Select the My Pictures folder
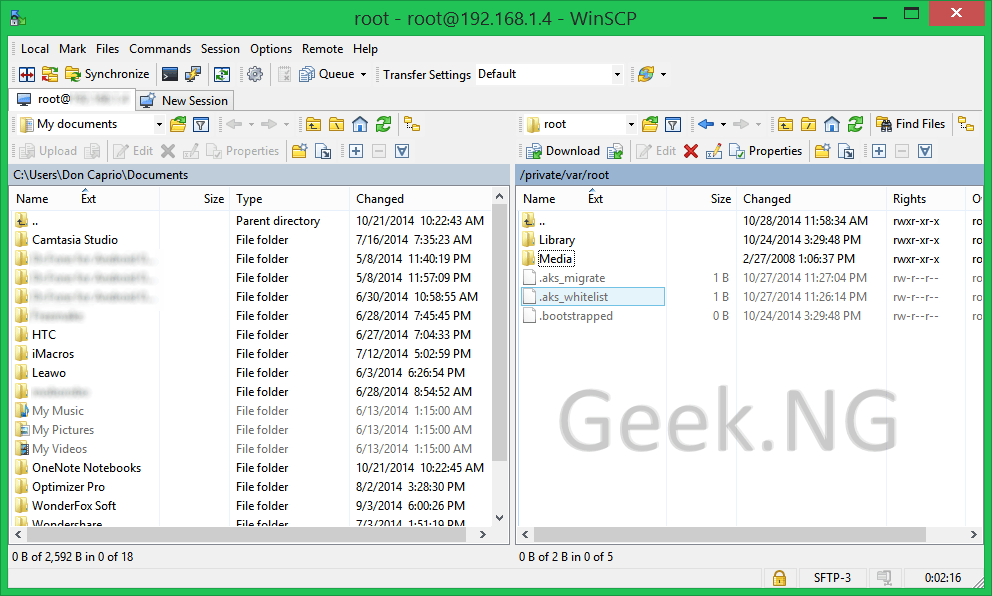The height and width of the screenshot is (596, 992). point(63,430)
